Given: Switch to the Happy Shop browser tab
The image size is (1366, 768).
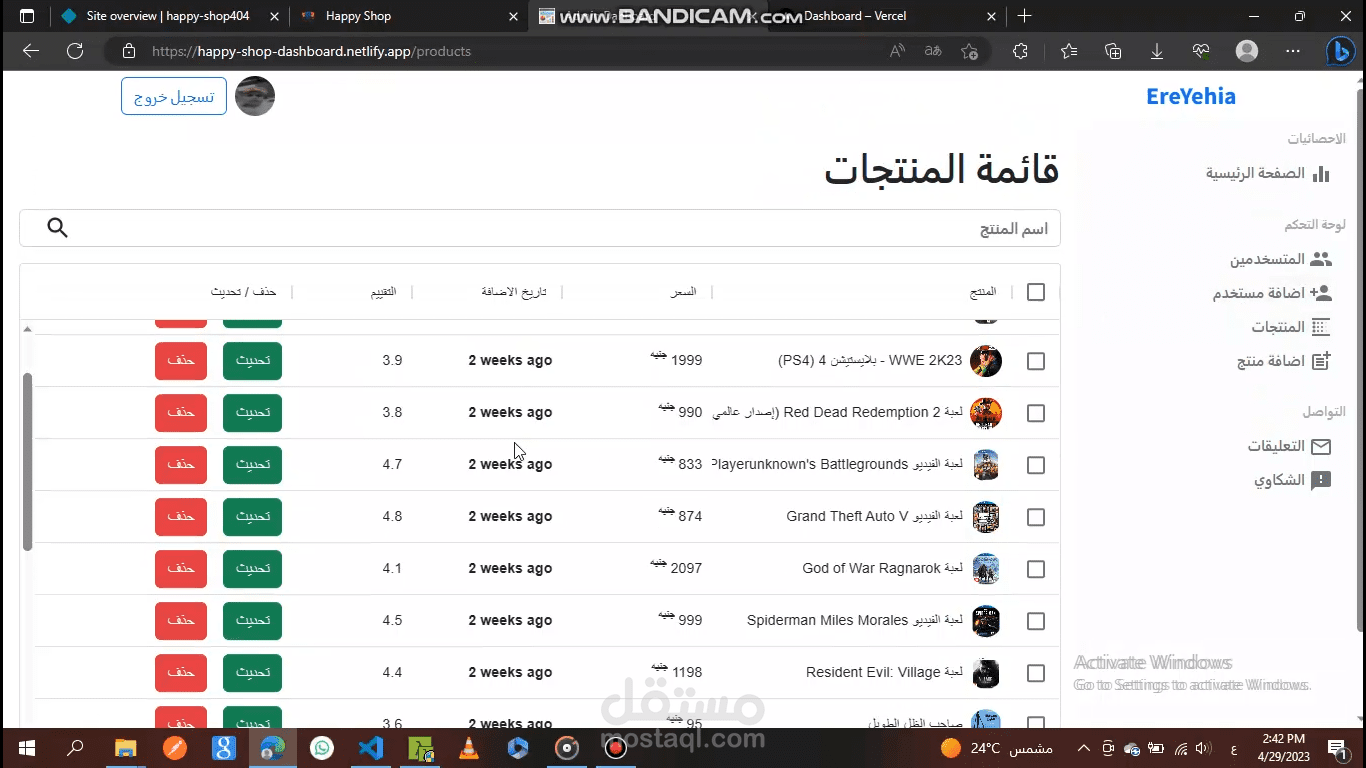Looking at the screenshot, I should 410,16.
